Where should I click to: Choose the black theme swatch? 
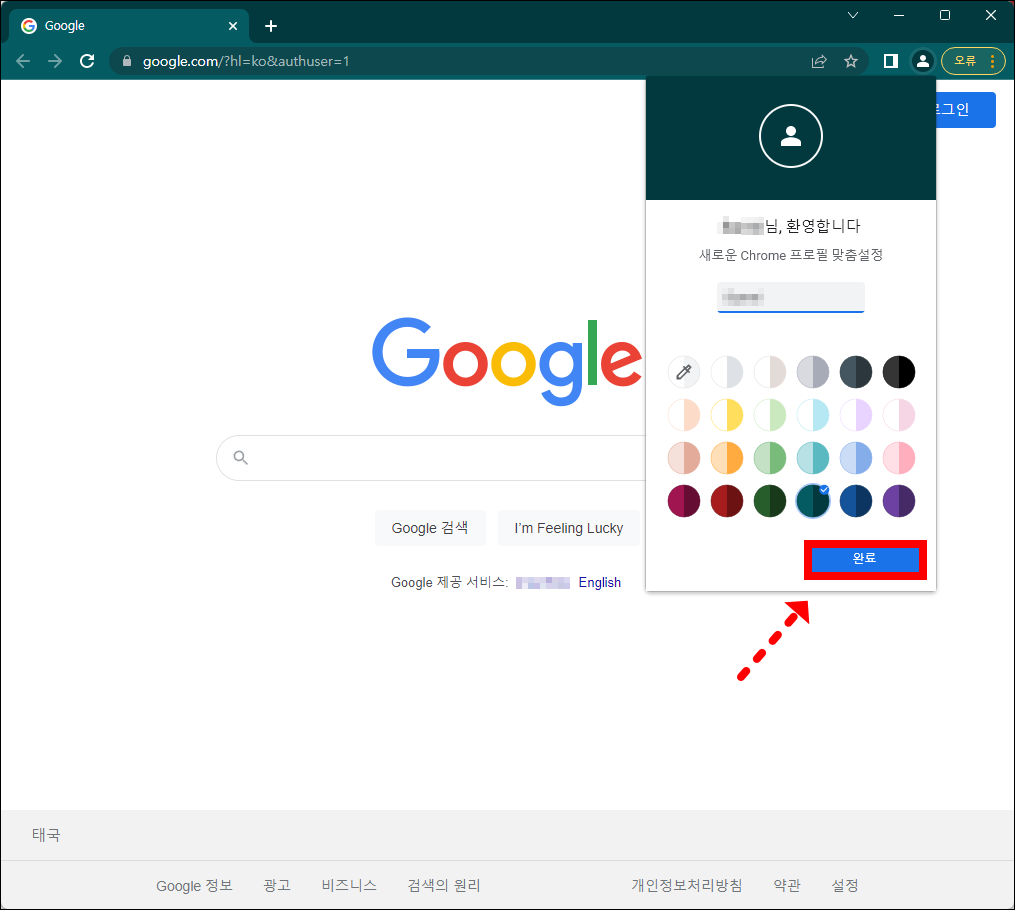(x=899, y=372)
